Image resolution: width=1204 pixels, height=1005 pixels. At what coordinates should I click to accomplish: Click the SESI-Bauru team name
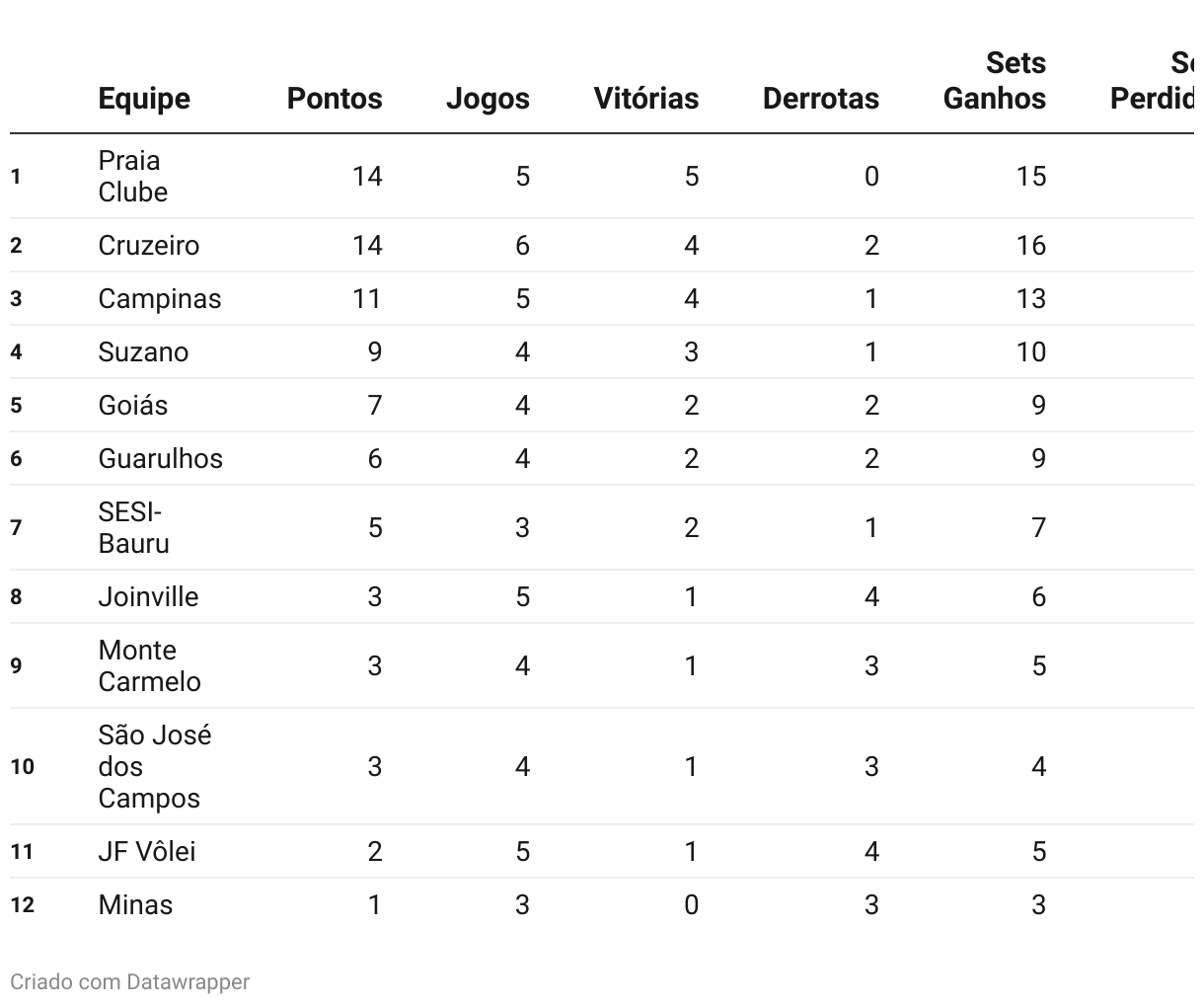[x=134, y=527]
